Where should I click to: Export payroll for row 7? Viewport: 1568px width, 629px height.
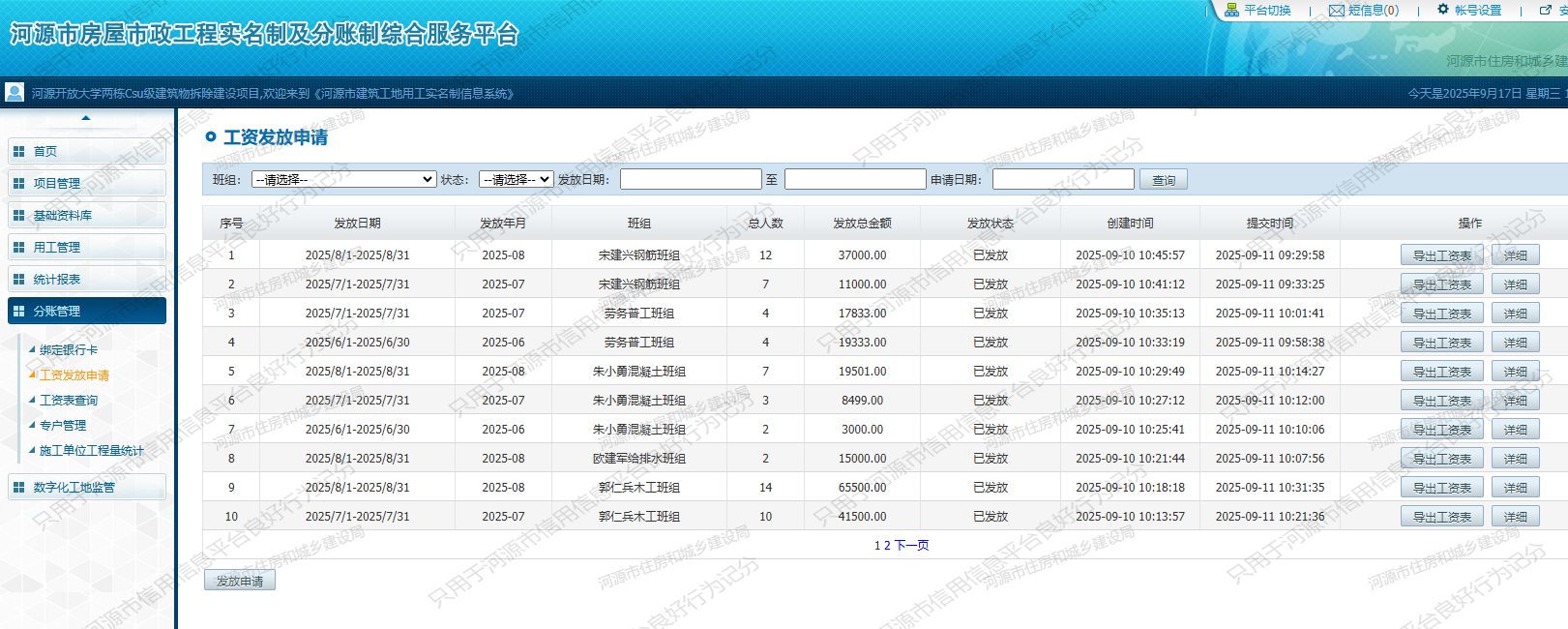pyautogui.click(x=1442, y=430)
